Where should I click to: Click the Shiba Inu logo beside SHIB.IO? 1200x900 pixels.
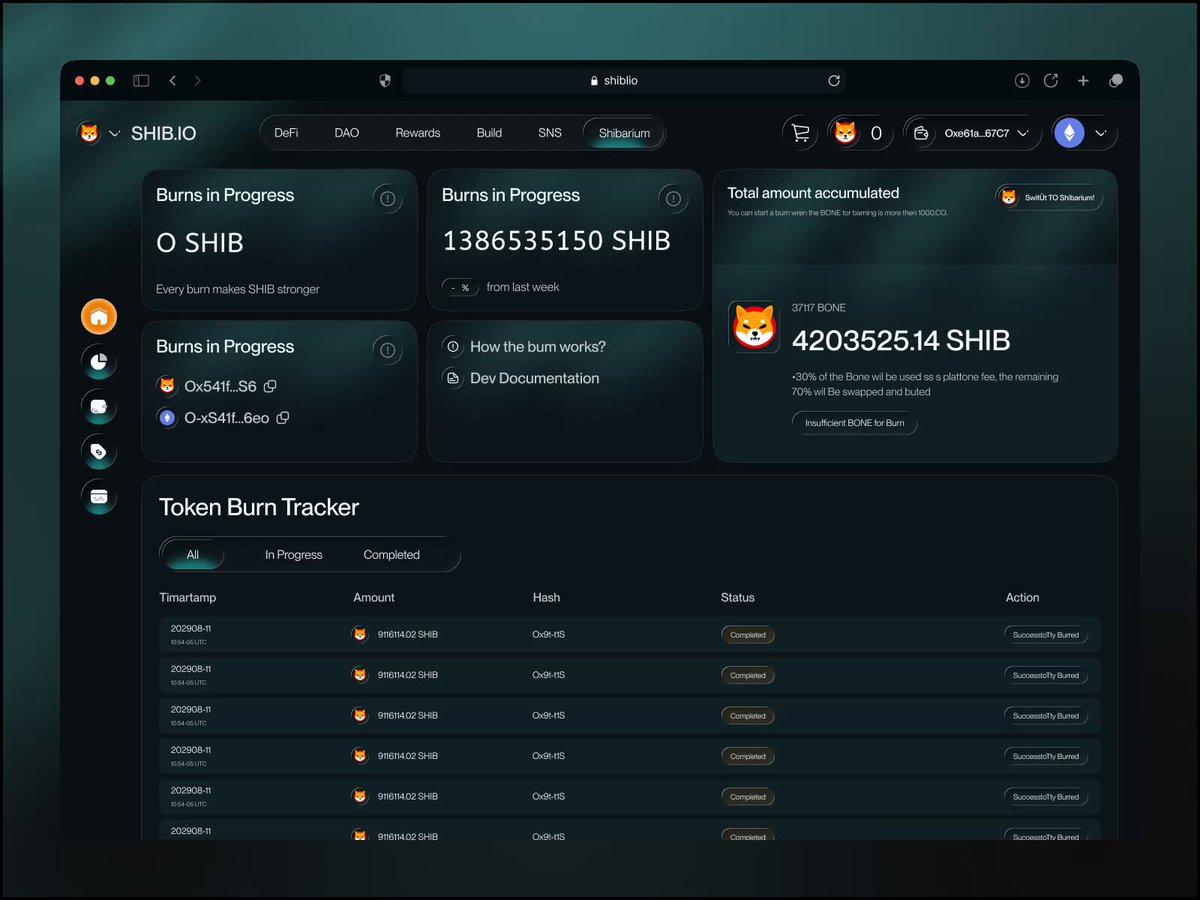(89, 133)
